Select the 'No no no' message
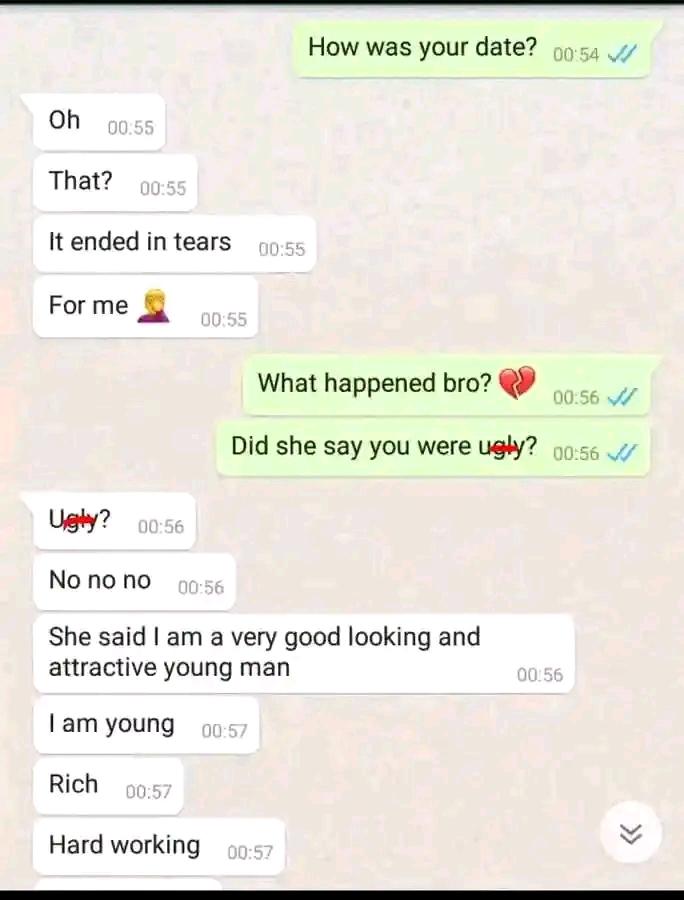The image size is (684, 900). pos(134,582)
